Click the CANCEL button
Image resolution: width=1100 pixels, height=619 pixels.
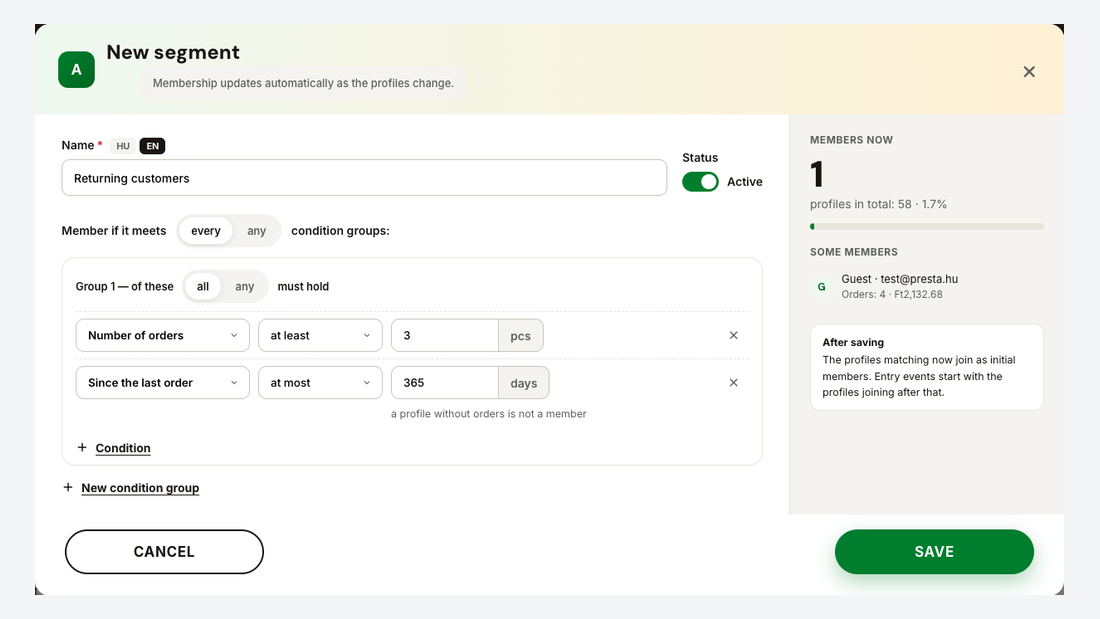[164, 552]
